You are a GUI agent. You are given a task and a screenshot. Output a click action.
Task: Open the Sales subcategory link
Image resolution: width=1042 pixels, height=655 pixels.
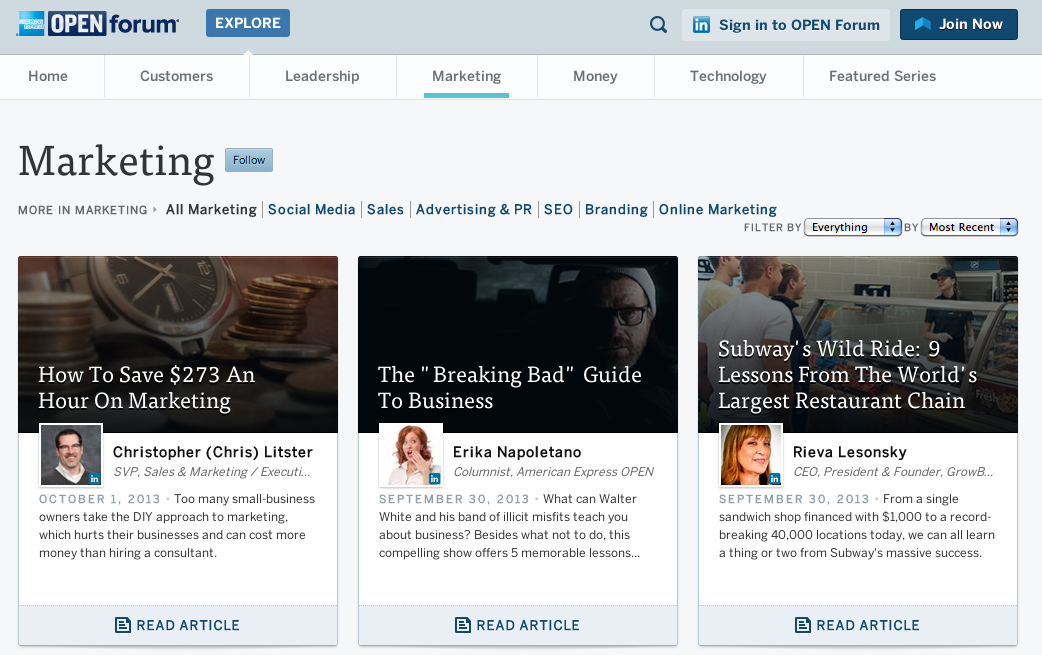point(385,209)
